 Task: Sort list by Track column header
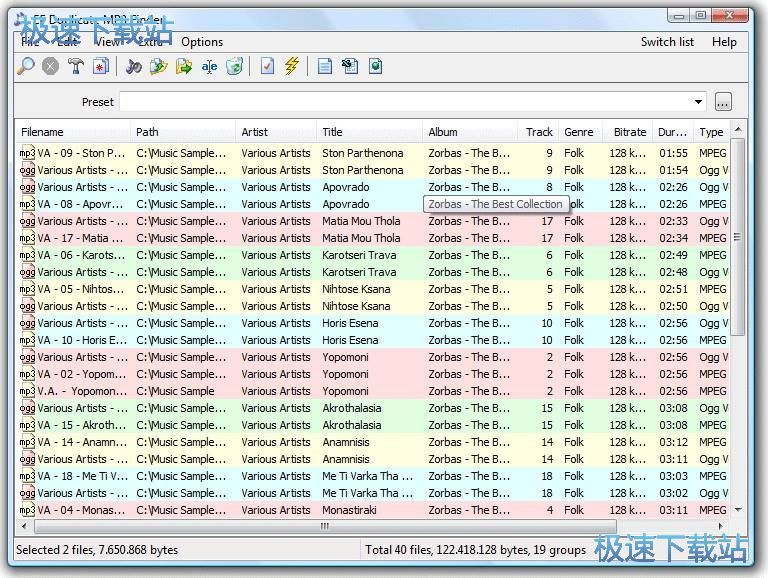coord(539,132)
